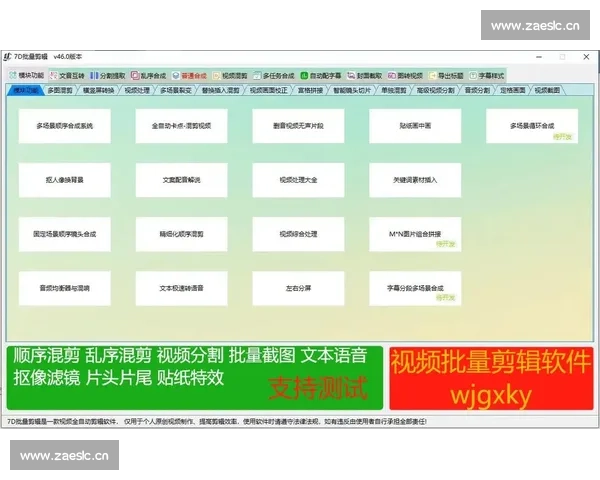This screenshot has height=480, width=600.
Task: Select the 替换插入混剪 tab
Action: pos(221,90)
